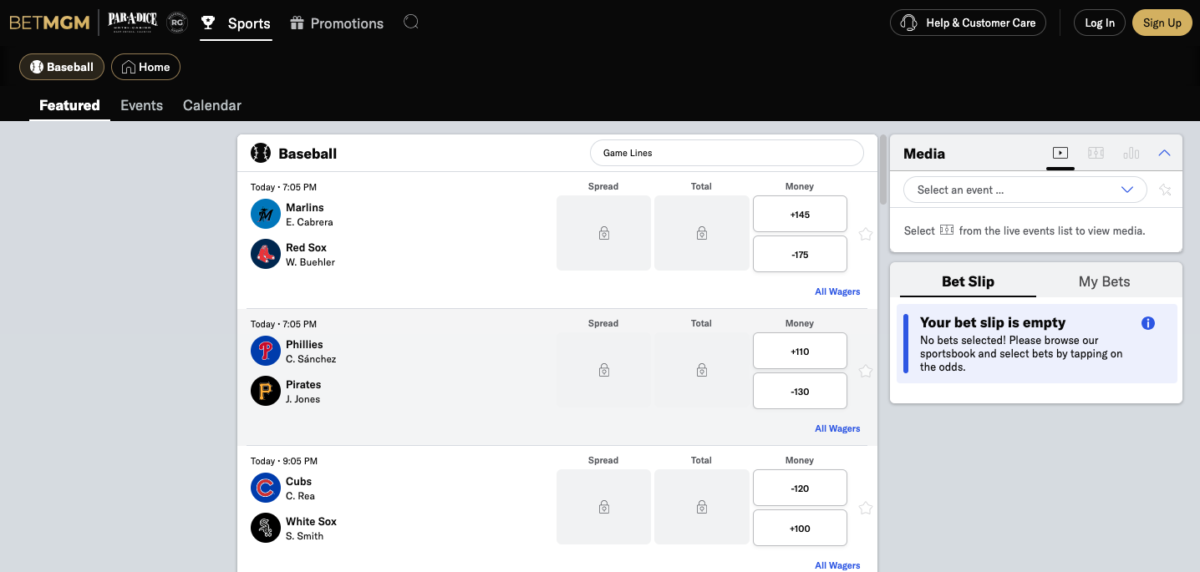The image size is (1200, 572).
Task: Select the Bet Slip tab
Action: (x=968, y=281)
